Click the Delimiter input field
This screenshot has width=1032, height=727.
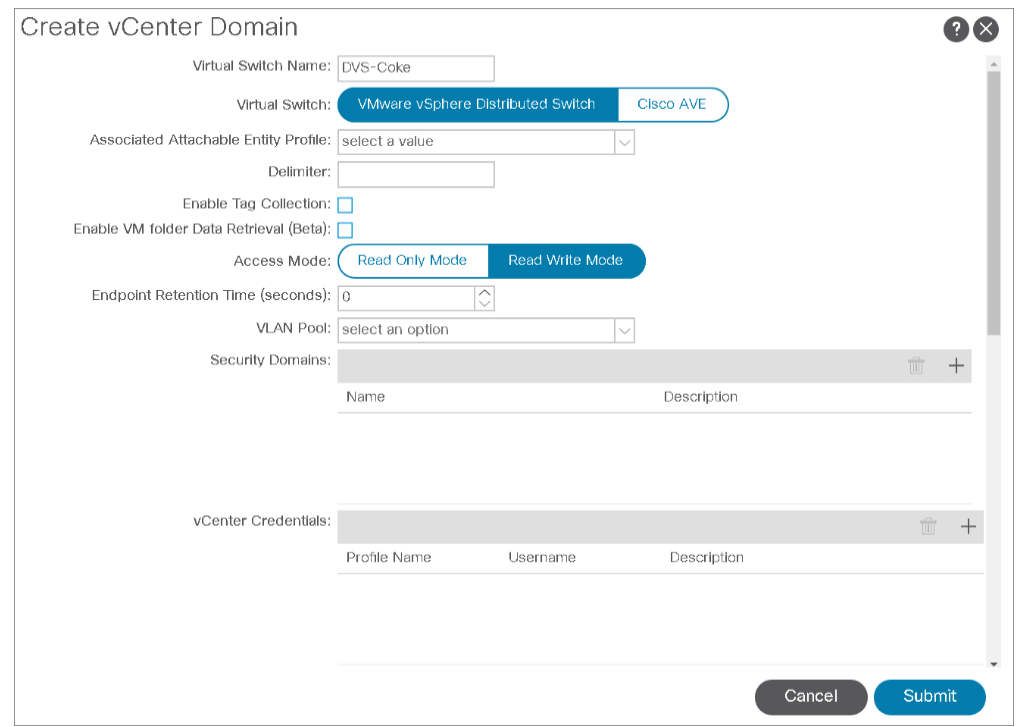[416, 174]
